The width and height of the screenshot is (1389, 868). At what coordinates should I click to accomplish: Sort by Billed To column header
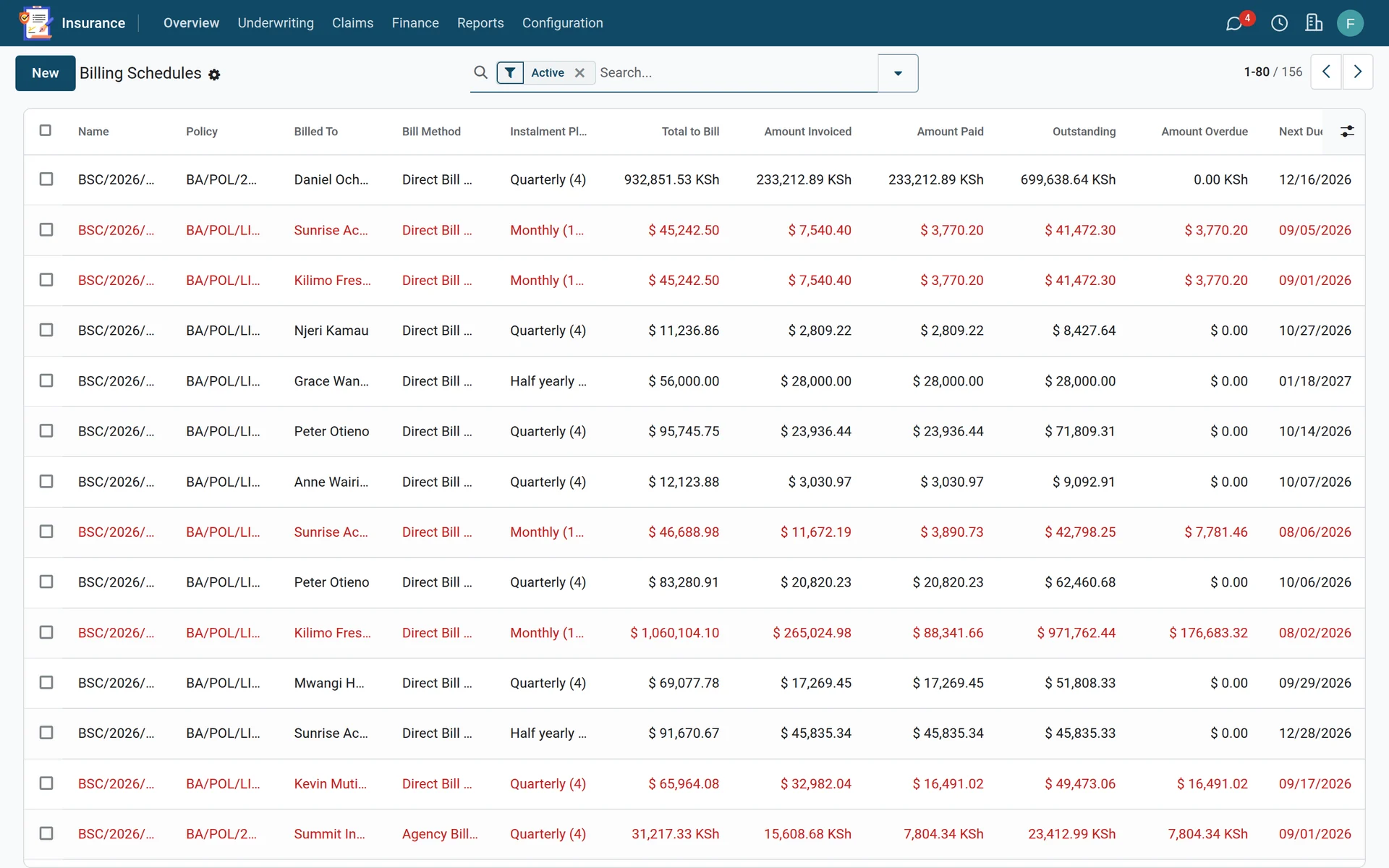[x=316, y=132]
